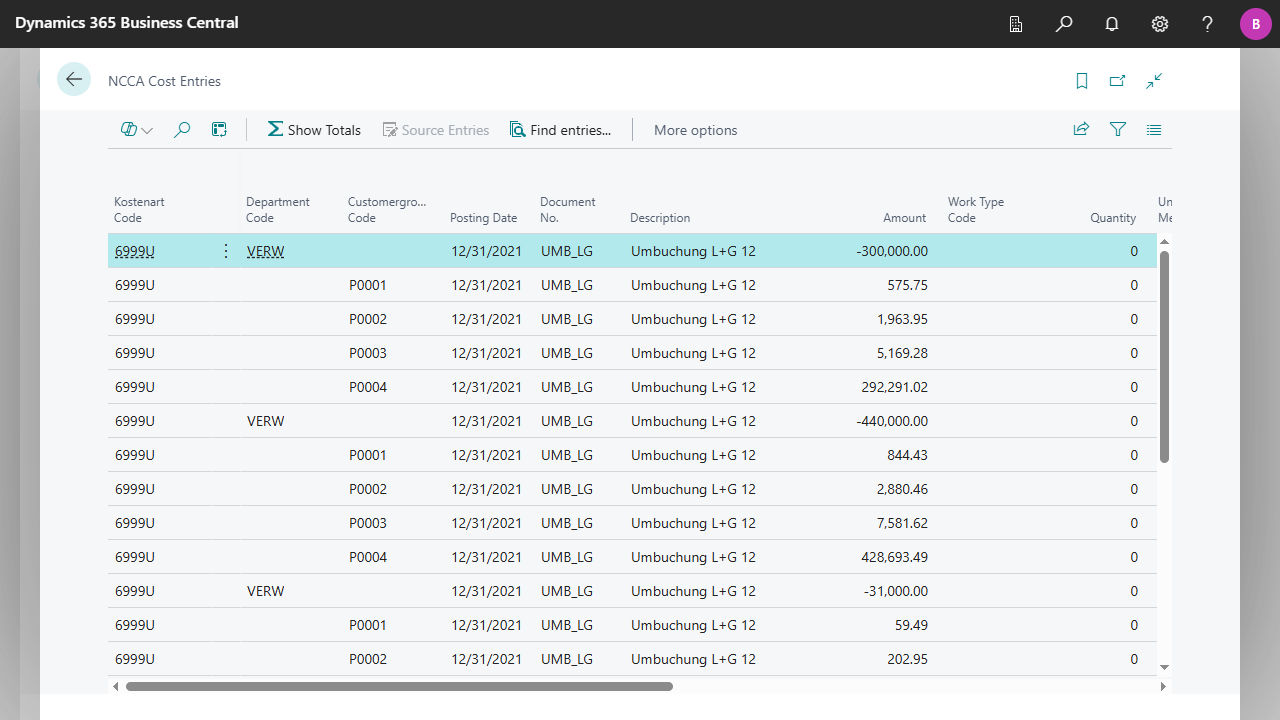The height and width of the screenshot is (720, 1280).
Task: Click the vertical scrollbar down arrow
Action: point(1164,667)
